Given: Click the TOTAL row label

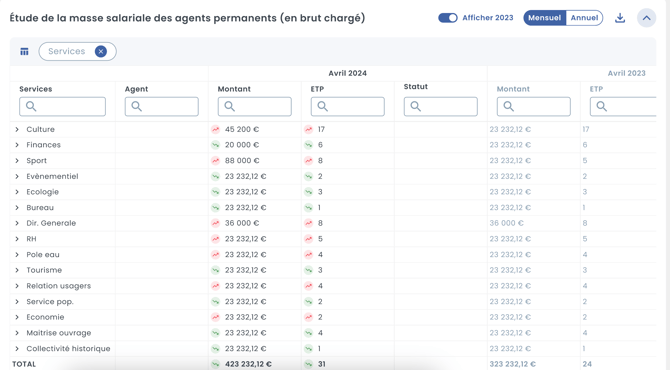Looking at the screenshot, I should pos(24,364).
